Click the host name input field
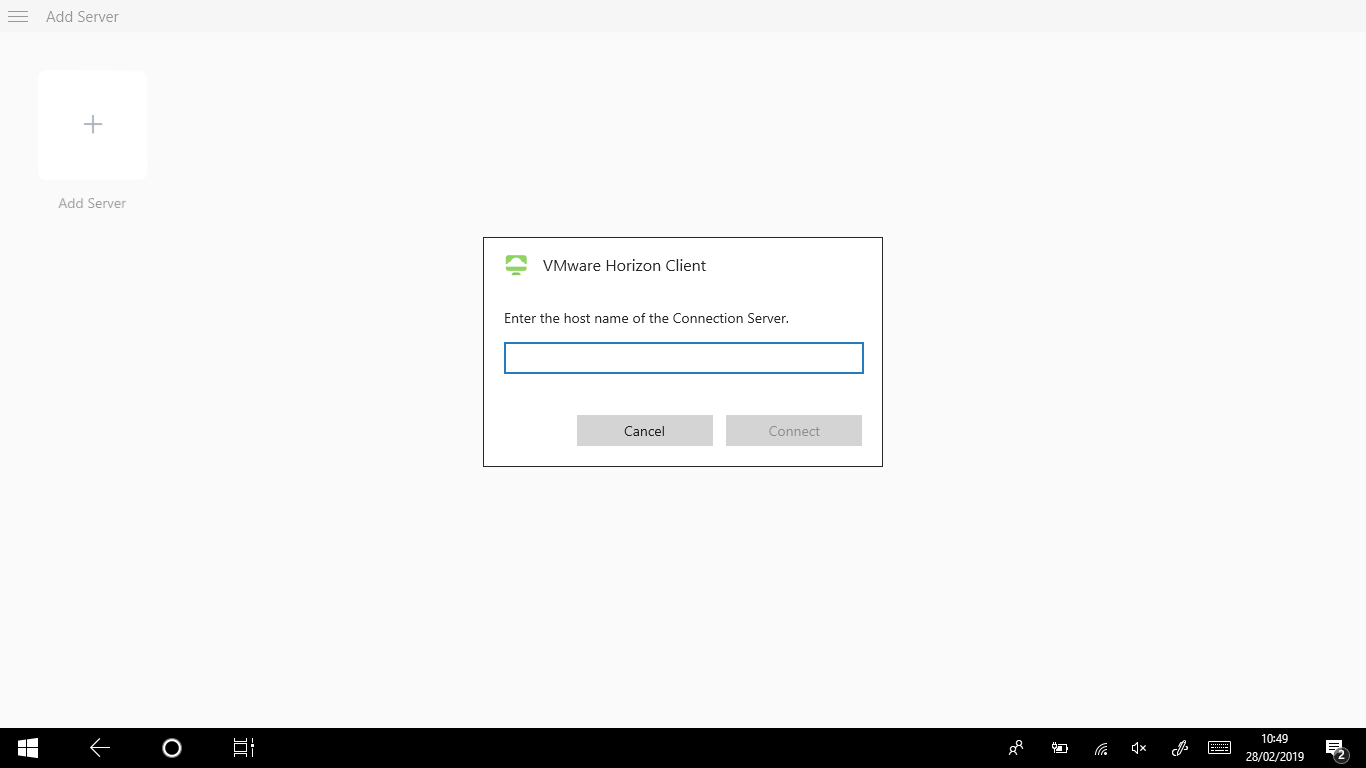The image size is (1366, 768). (x=683, y=357)
